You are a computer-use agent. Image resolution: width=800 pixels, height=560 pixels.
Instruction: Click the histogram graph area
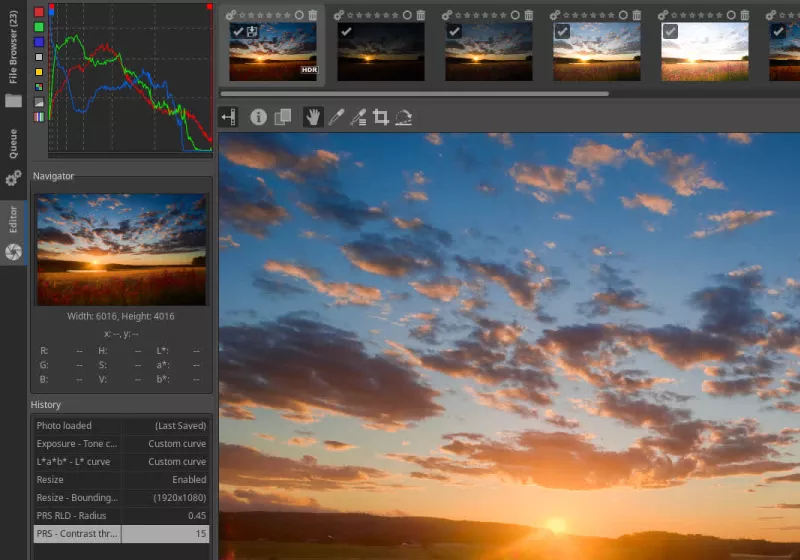[131, 78]
